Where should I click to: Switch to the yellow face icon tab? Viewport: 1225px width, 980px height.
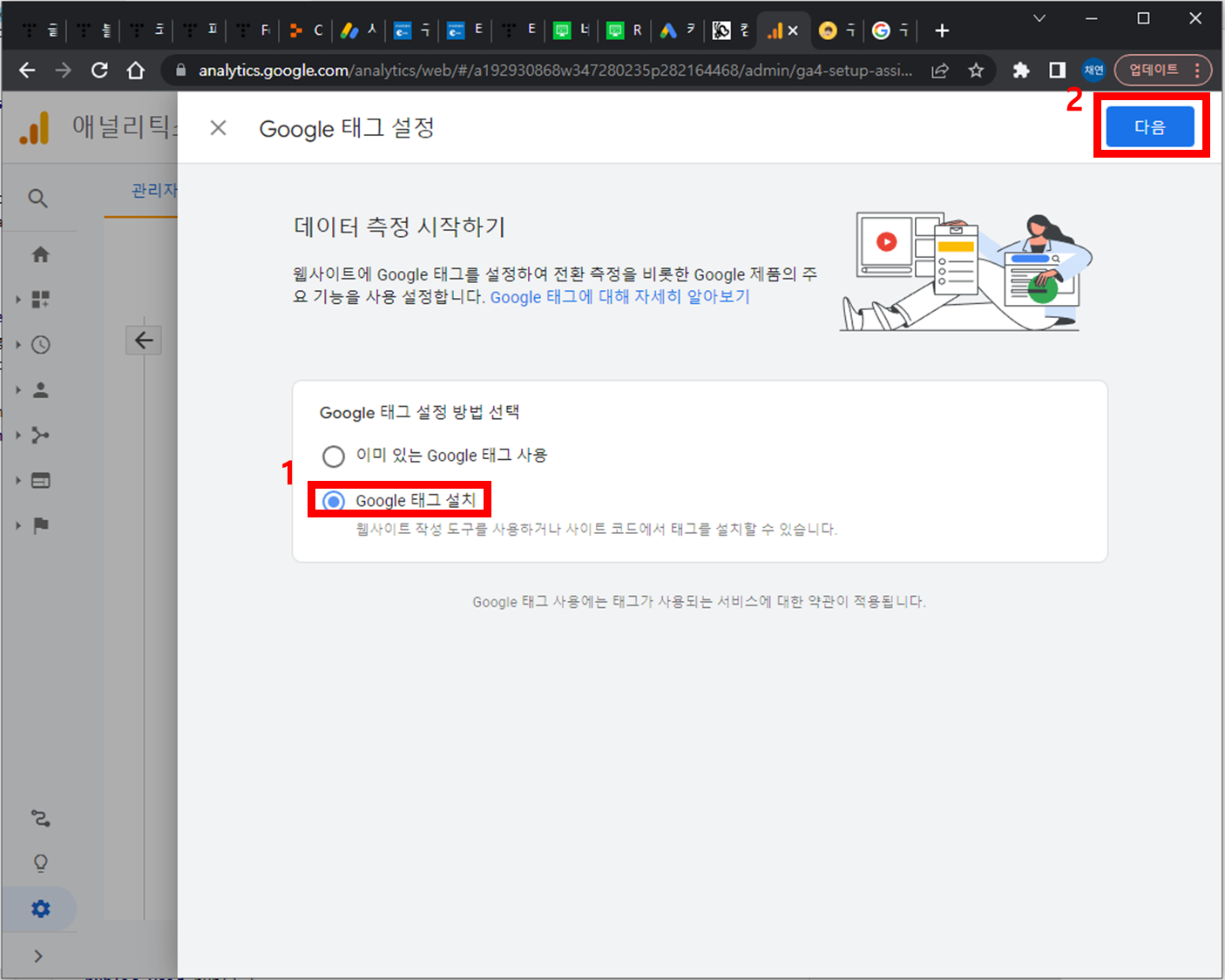click(x=836, y=30)
